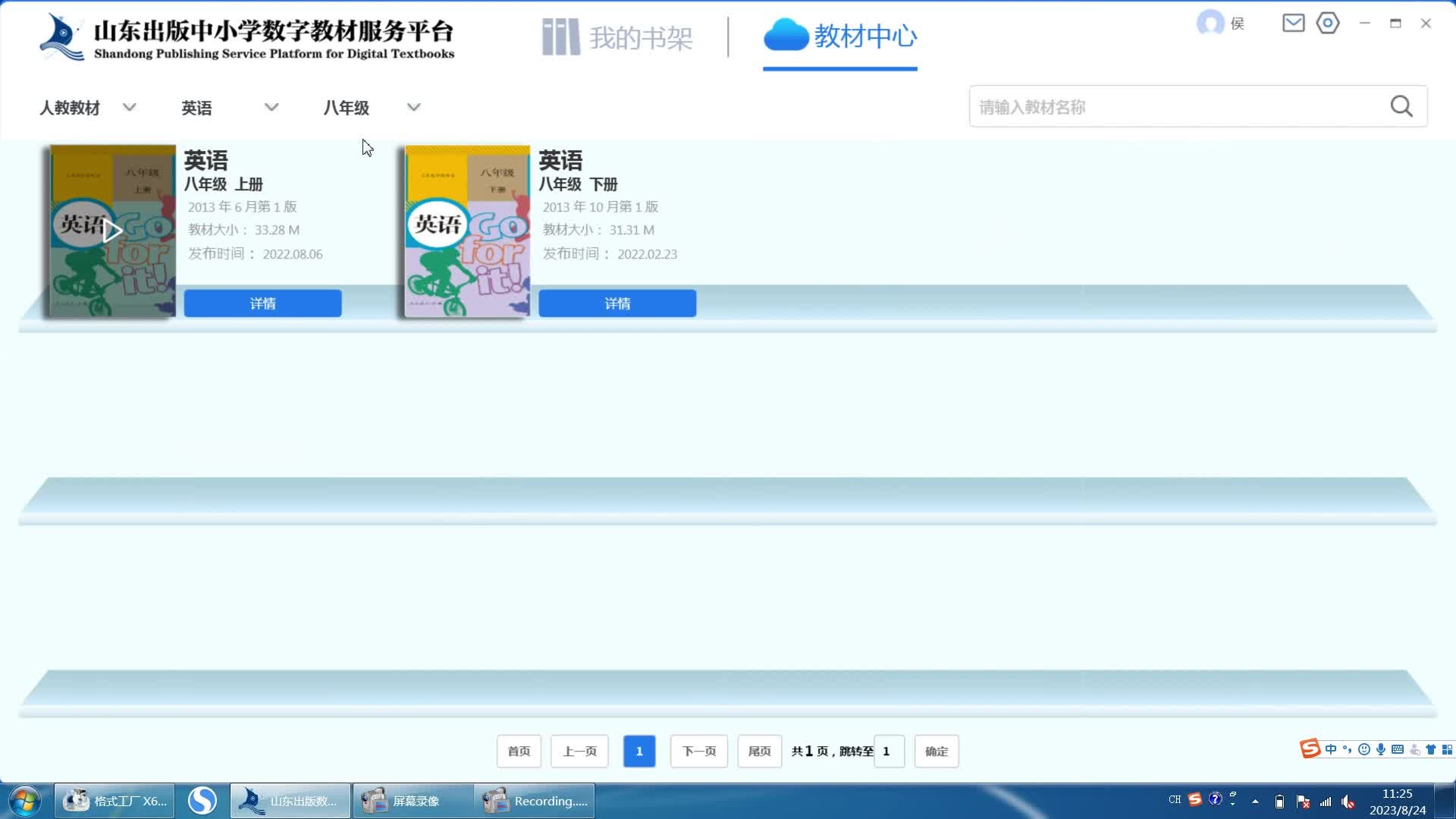Screen dimensions: 1456x819
Task: Unmute the system speaker in tray
Action: click(x=1348, y=802)
